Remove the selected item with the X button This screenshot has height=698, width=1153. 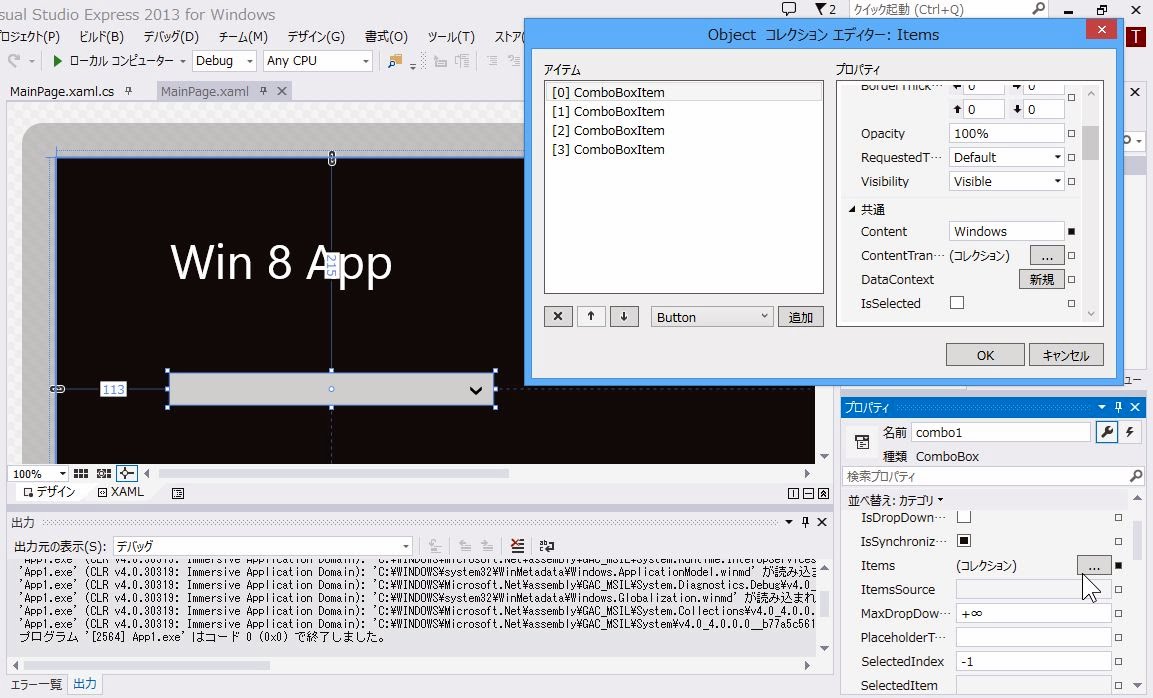[558, 317]
